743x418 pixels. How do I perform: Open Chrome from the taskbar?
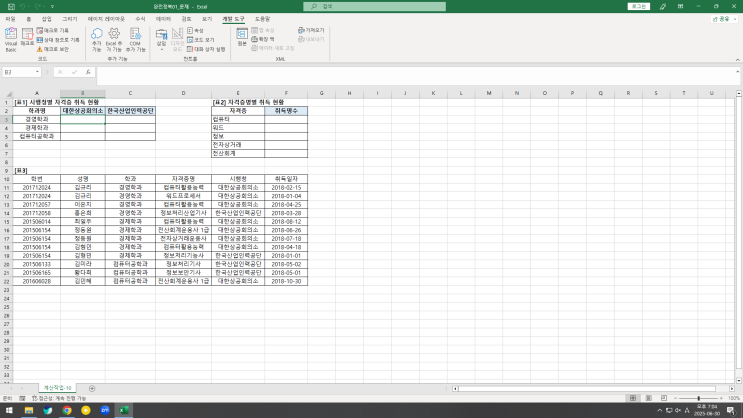(67, 410)
